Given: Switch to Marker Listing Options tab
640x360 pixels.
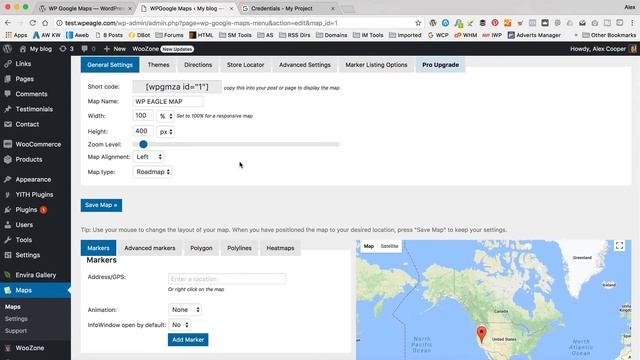Looking at the screenshot, I should [x=376, y=65].
